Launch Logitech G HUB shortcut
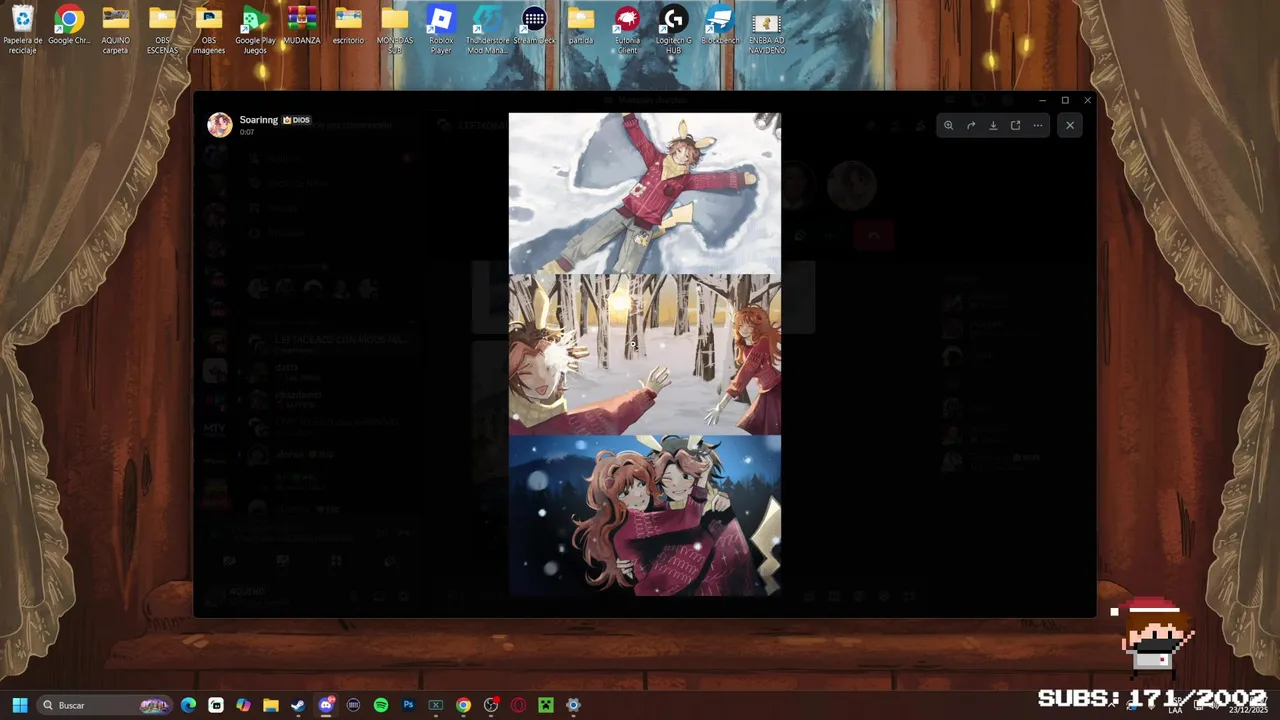 674,30
